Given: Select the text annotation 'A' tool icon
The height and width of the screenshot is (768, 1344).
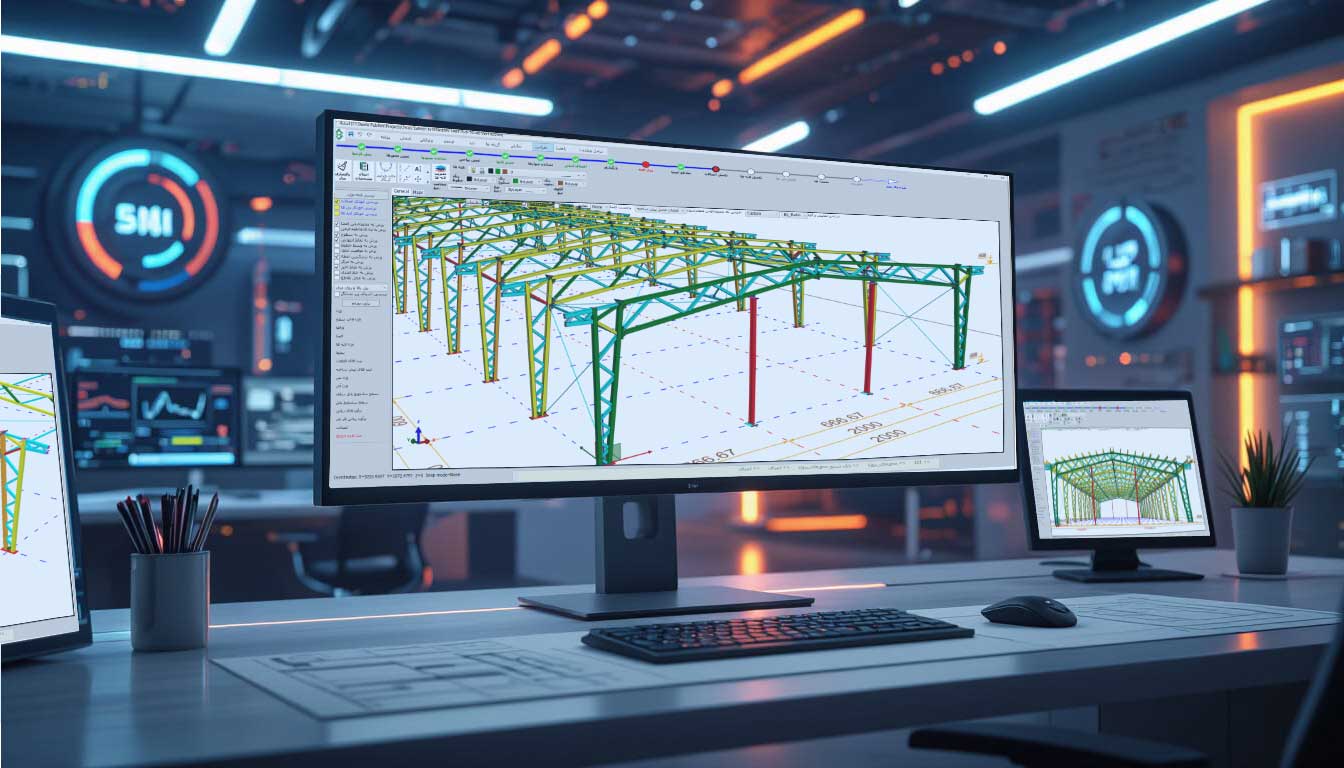Looking at the screenshot, I should pos(416,169).
